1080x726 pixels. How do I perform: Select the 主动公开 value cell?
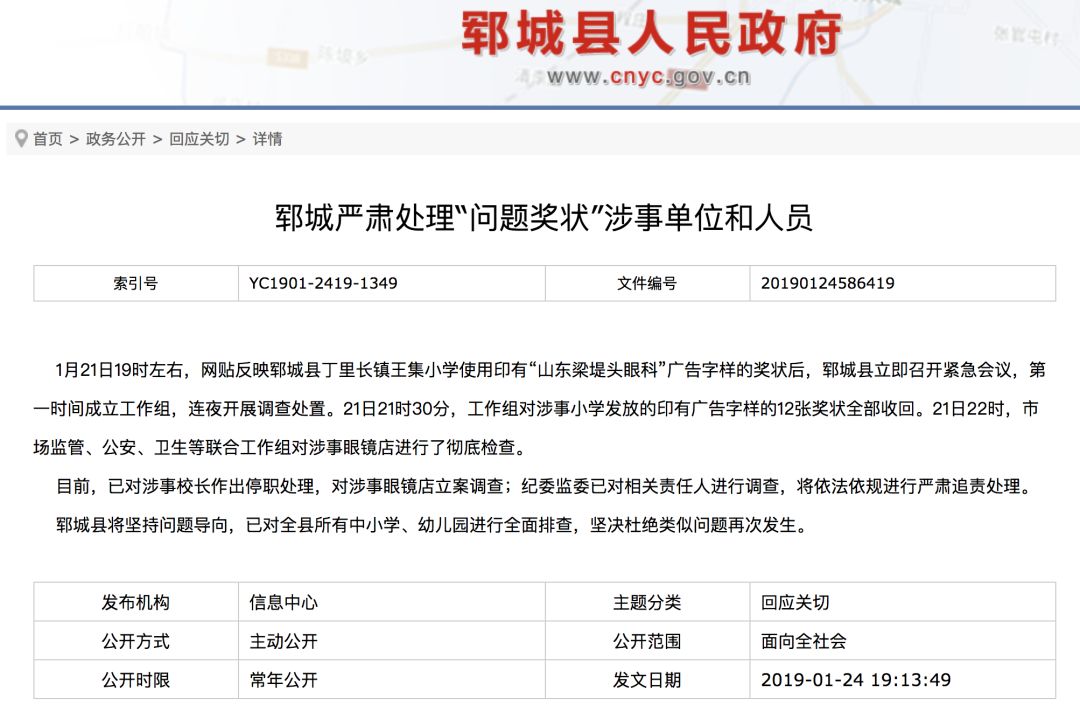[x=392, y=641]
